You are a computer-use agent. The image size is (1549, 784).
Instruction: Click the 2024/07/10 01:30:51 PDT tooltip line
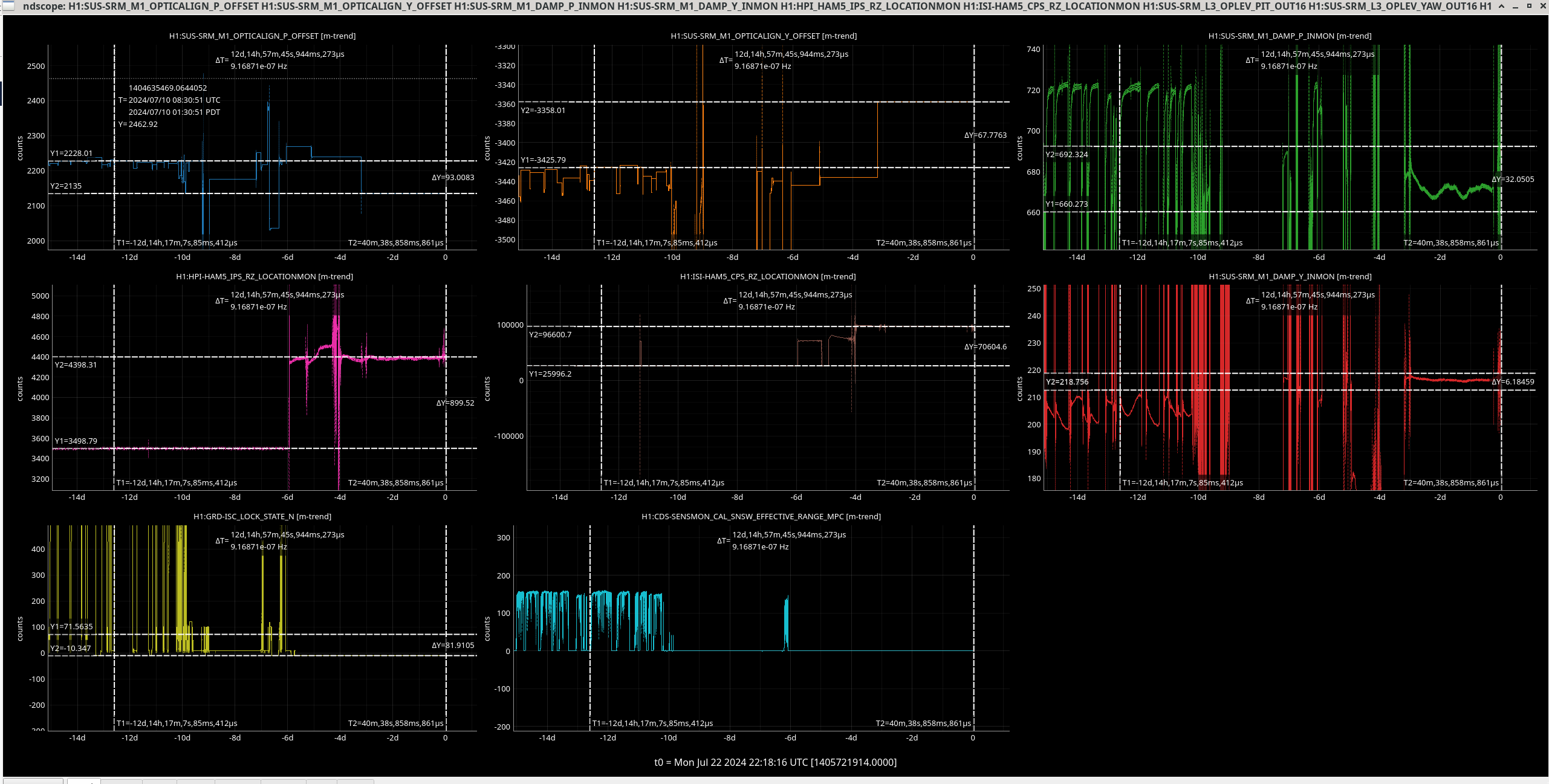click(x=174, y=112)
